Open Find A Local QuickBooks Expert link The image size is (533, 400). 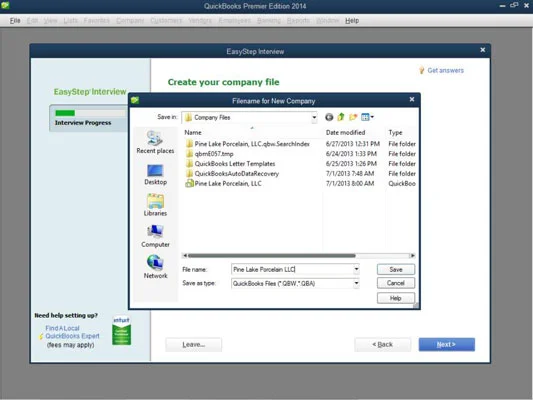[72, 332]
